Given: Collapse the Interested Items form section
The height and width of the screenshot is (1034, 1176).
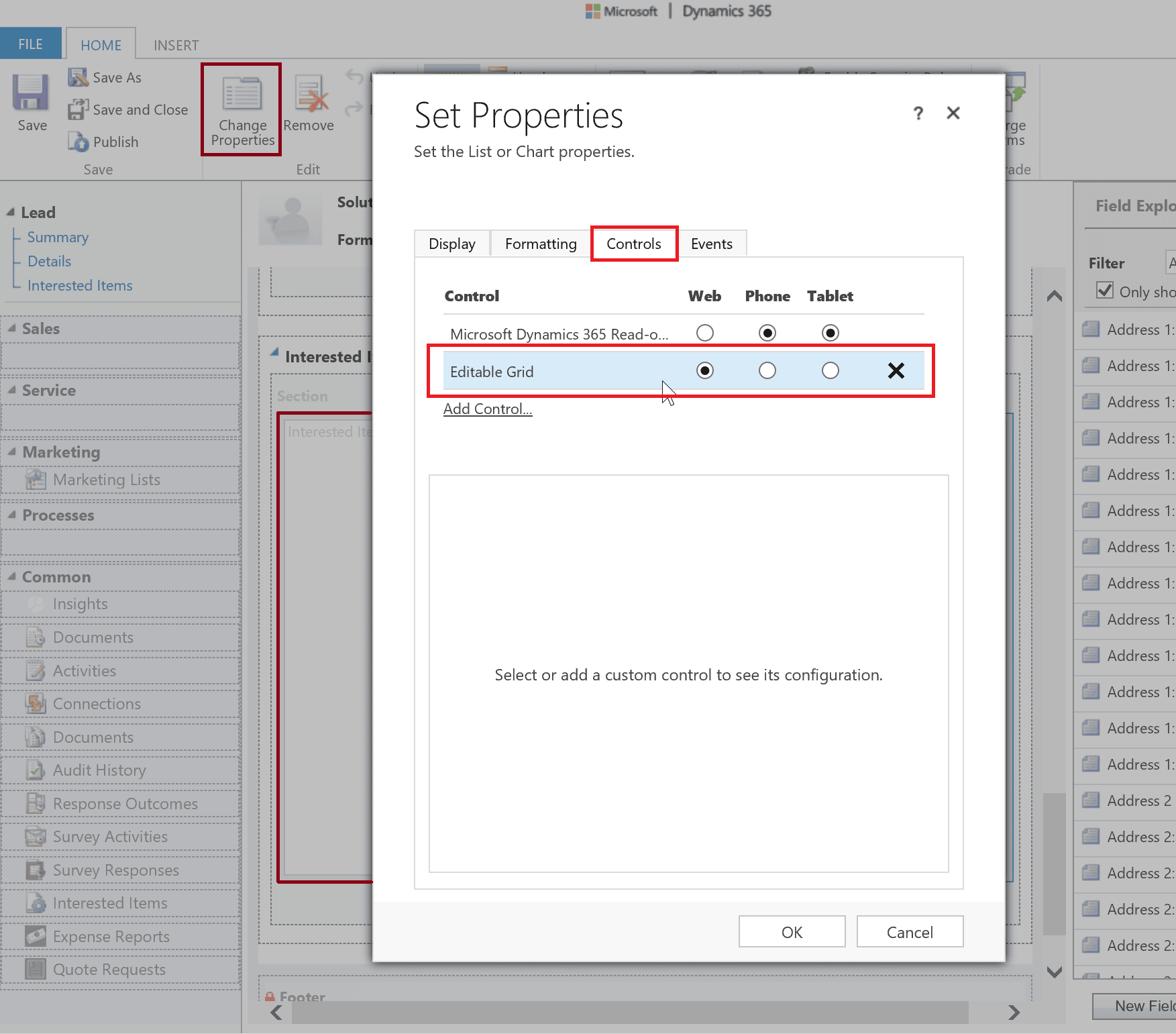Looking at the screenshot, I should [x=274, y=352].
